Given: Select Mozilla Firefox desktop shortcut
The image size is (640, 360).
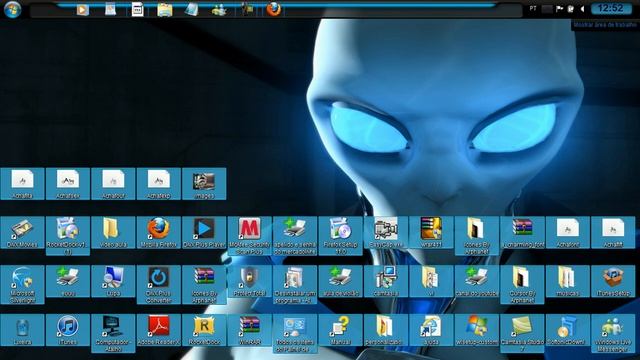Looking at the screenshot, I should coord(159,233).
